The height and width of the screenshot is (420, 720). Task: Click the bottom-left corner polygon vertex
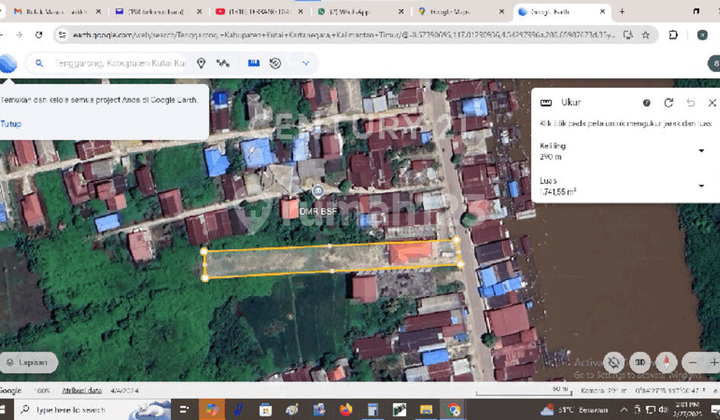click(205, 278)
